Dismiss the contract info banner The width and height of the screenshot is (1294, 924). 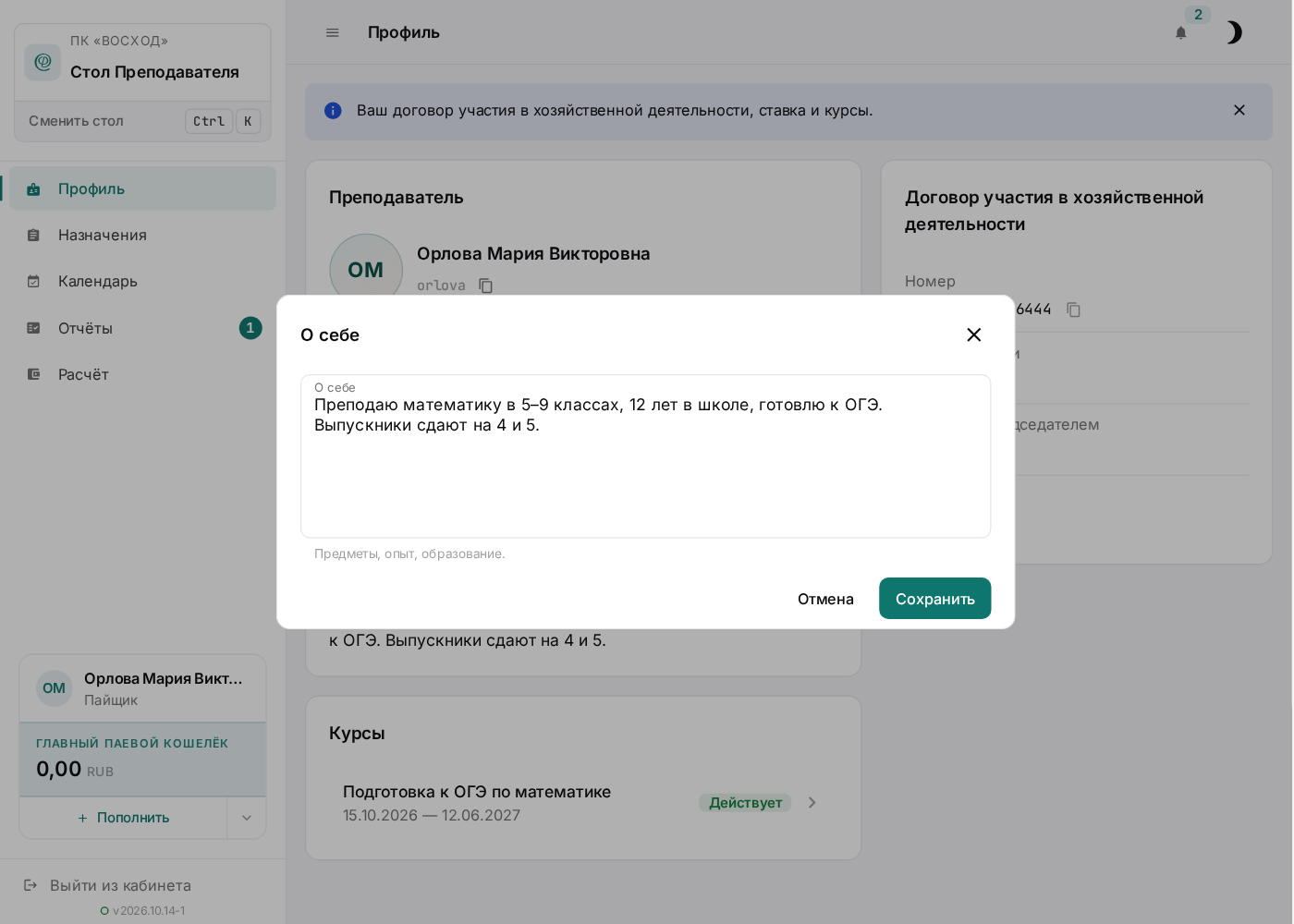[1239, 110]
